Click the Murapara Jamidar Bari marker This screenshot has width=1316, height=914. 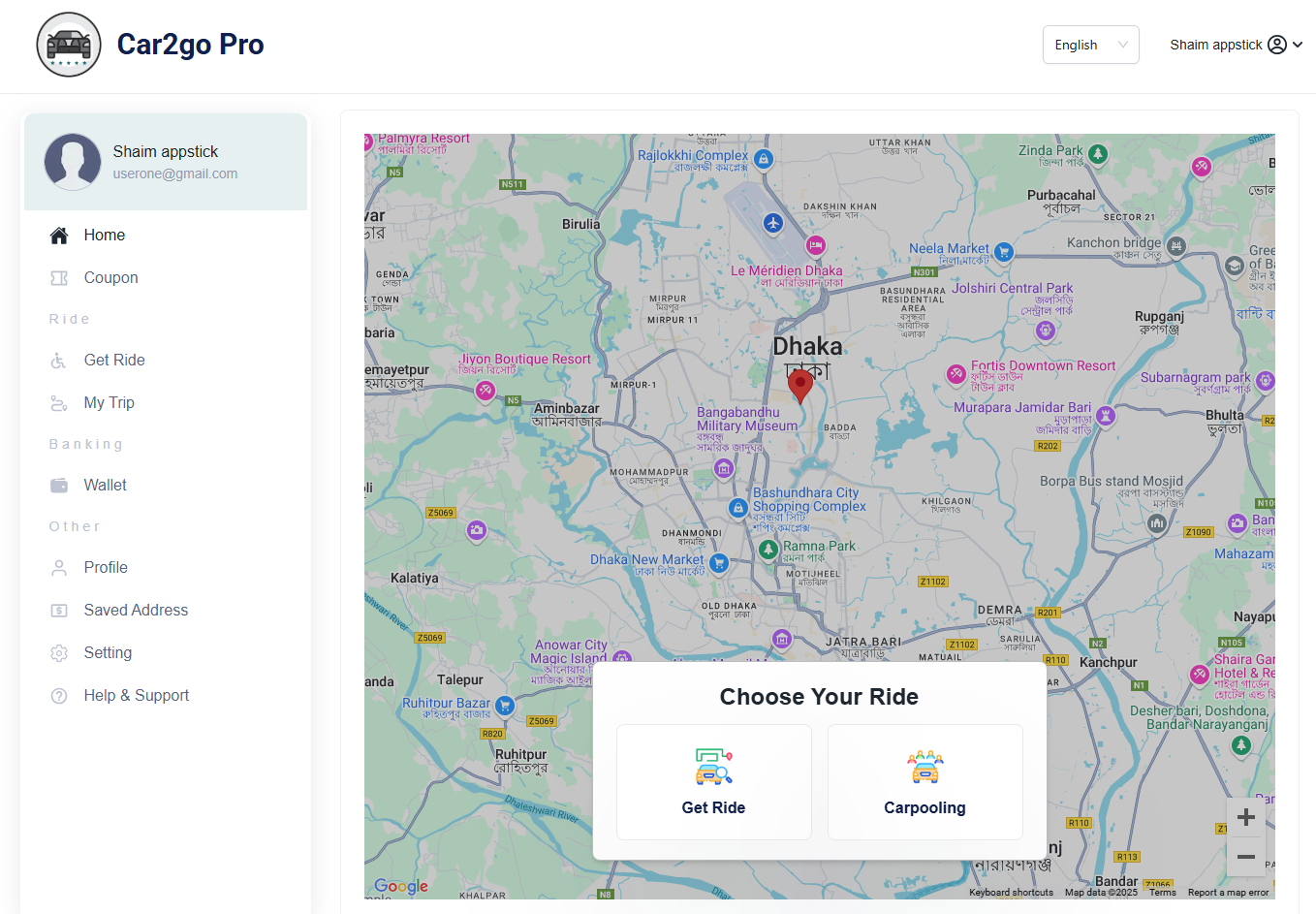(x=1106, y=417)
